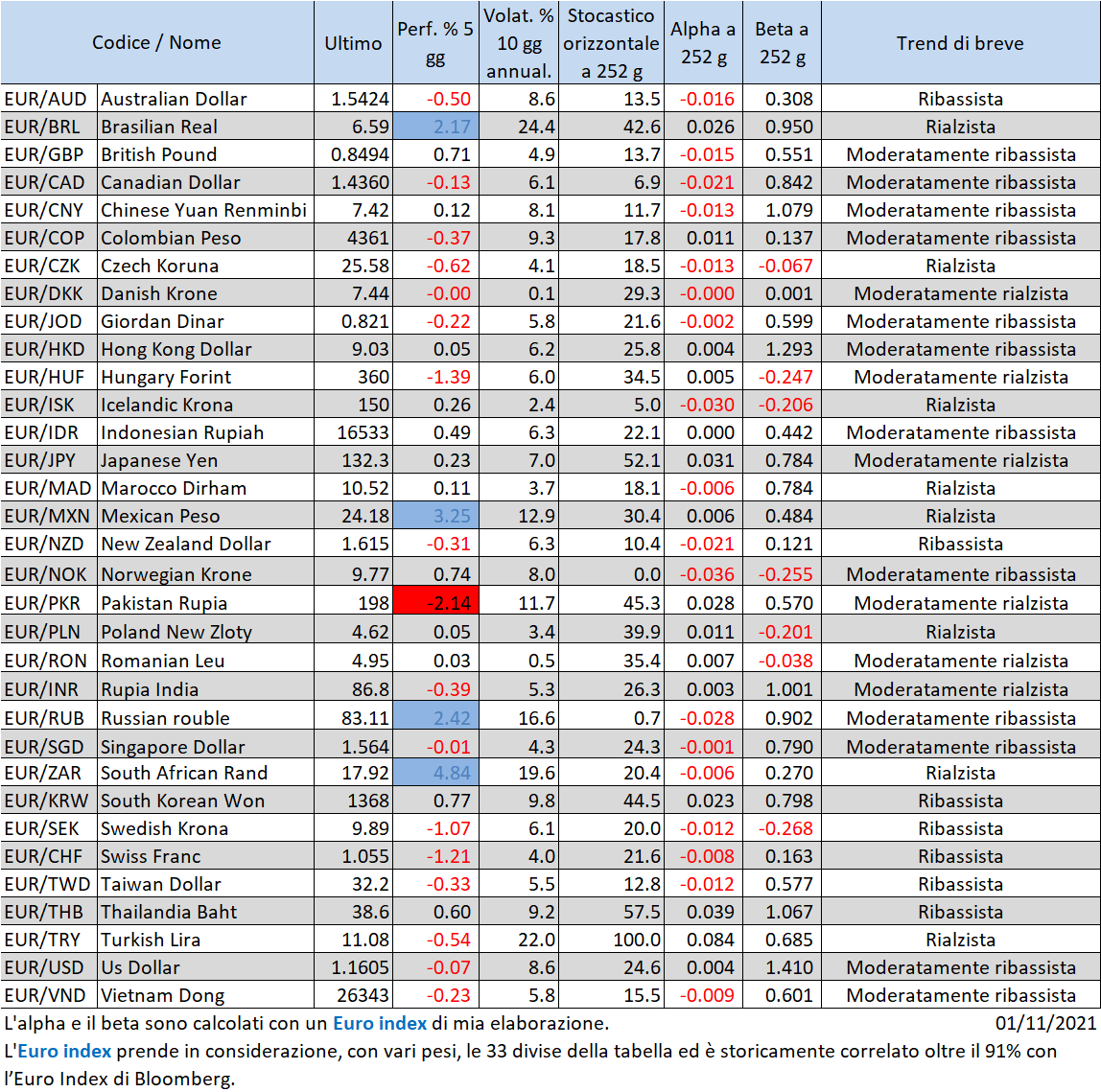Click the Brasilian Real trend 'Rialzista'
This screenshot has height=1092, width=1101.
tap(961, 127)
